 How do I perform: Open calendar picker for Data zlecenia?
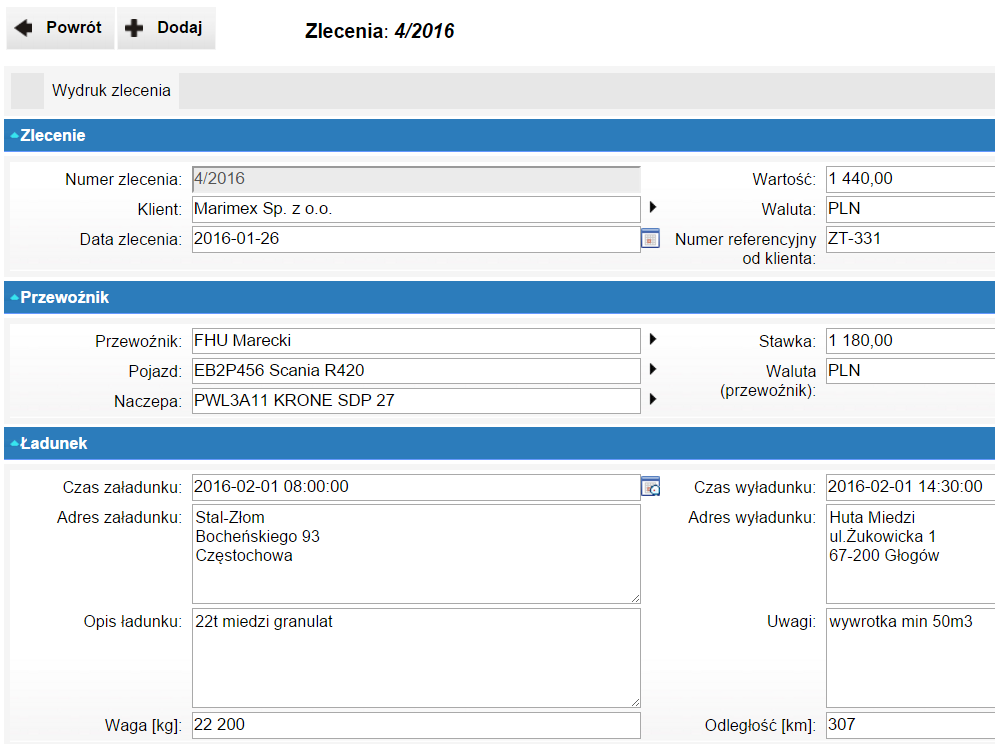tap(650, 239)
